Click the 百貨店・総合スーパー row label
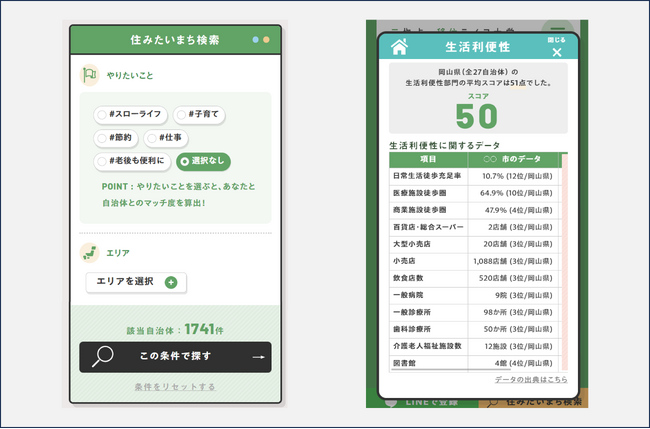 428,227
